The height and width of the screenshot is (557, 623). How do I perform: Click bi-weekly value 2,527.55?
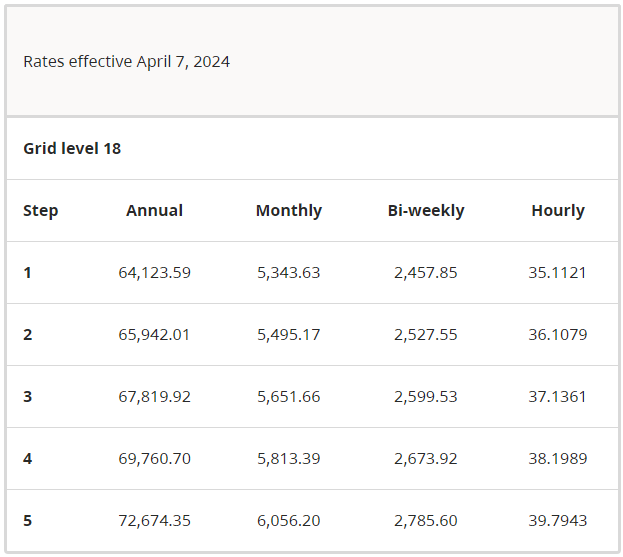425,335
